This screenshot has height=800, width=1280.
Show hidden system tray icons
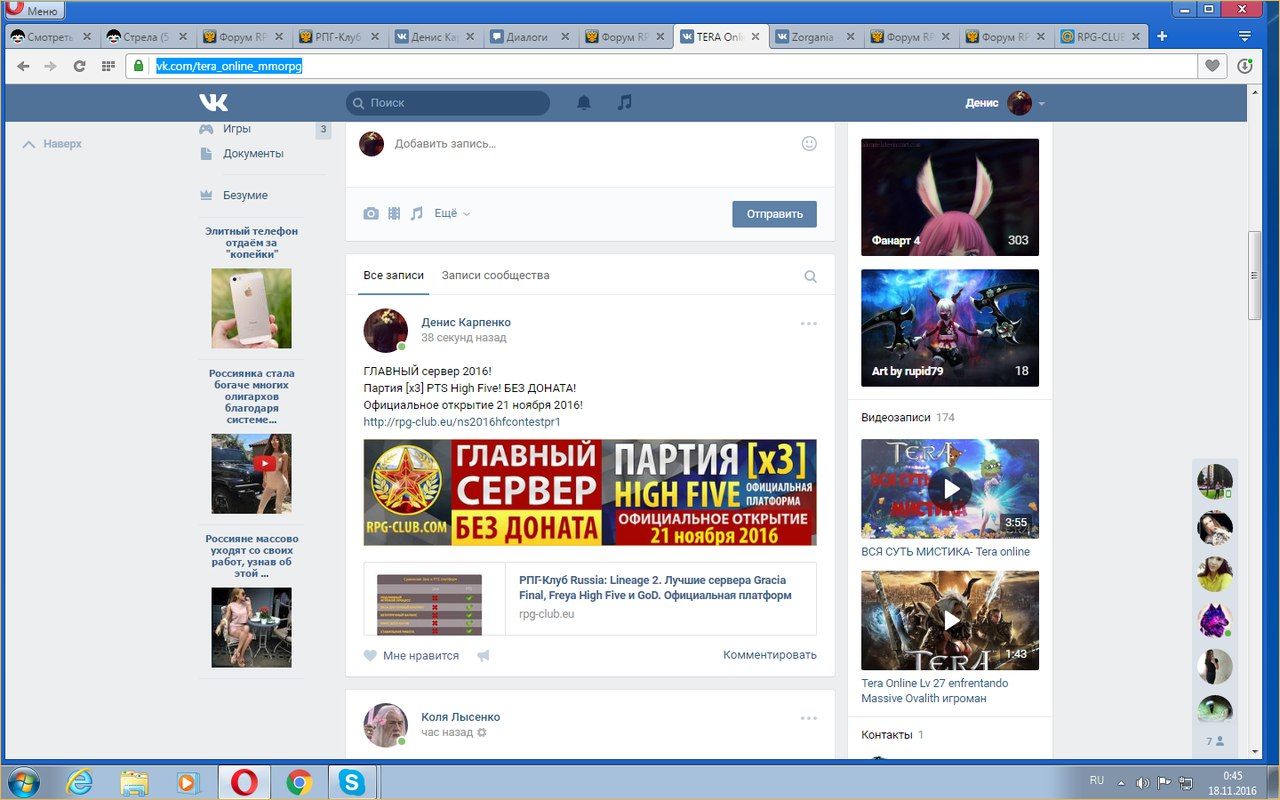pos(1120,782)
